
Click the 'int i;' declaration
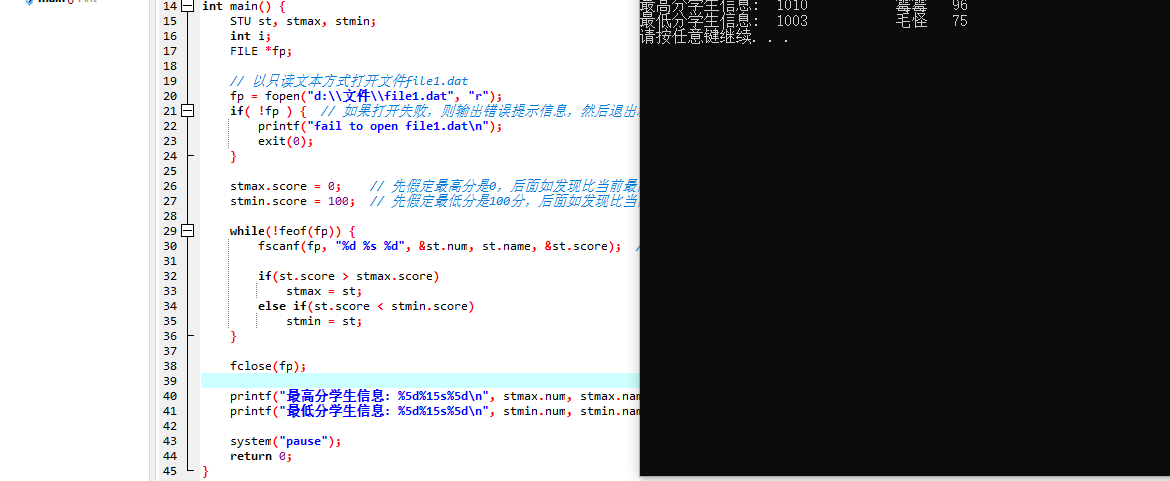click(250, 36)
